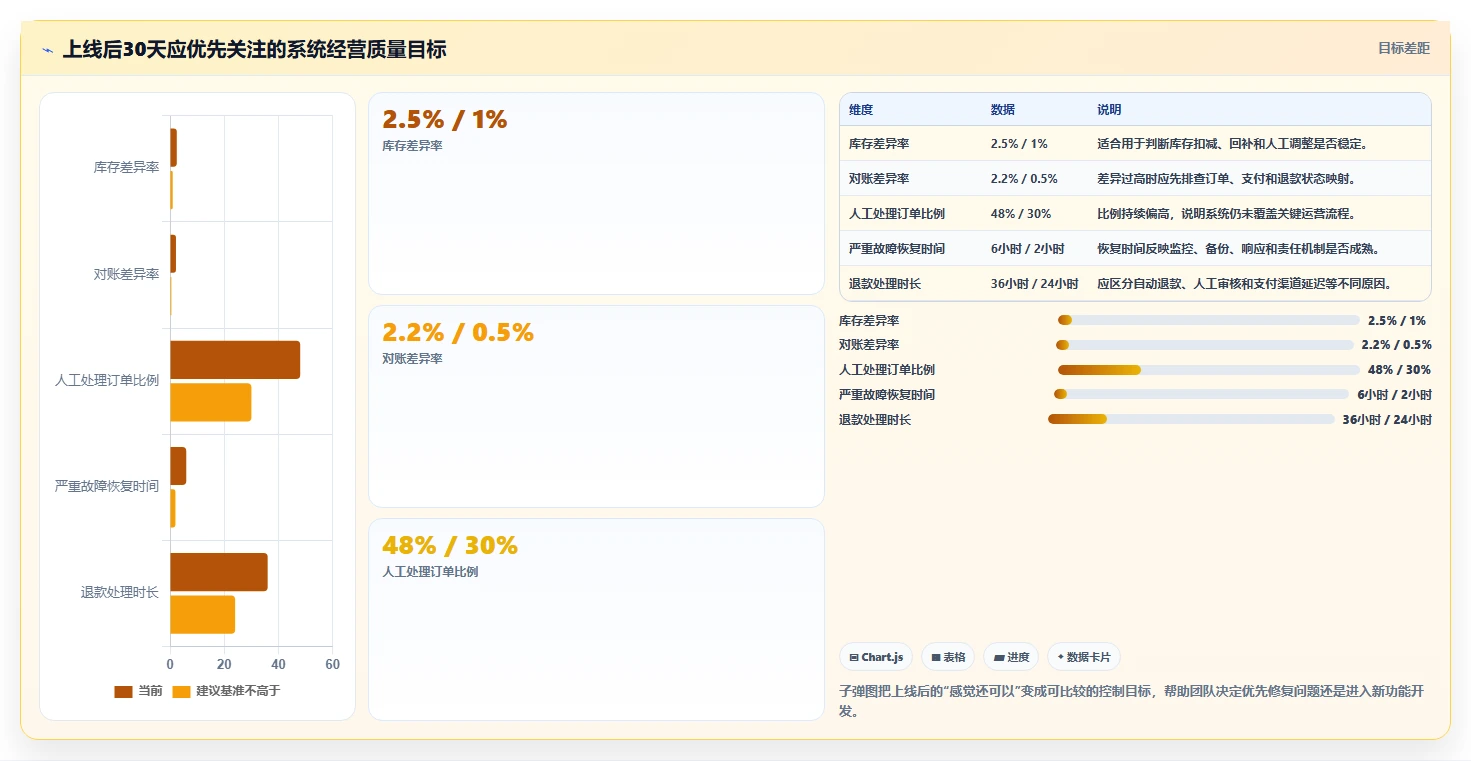The image size is (1471, 761).
Task: Click the 对账差异率 y-axis label in chart
Action: point(126,274)
